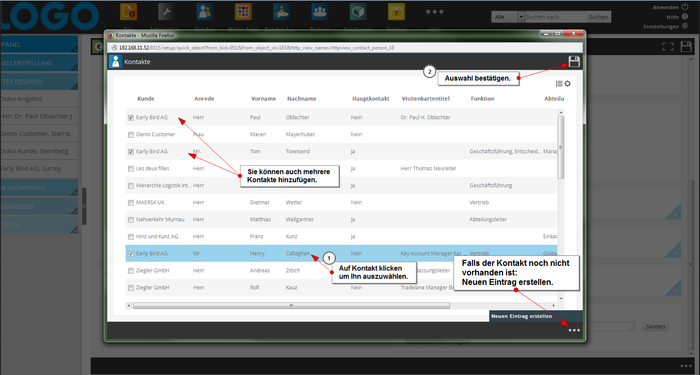Click the Suchen button in the top bar

click(x=598, y=17)
